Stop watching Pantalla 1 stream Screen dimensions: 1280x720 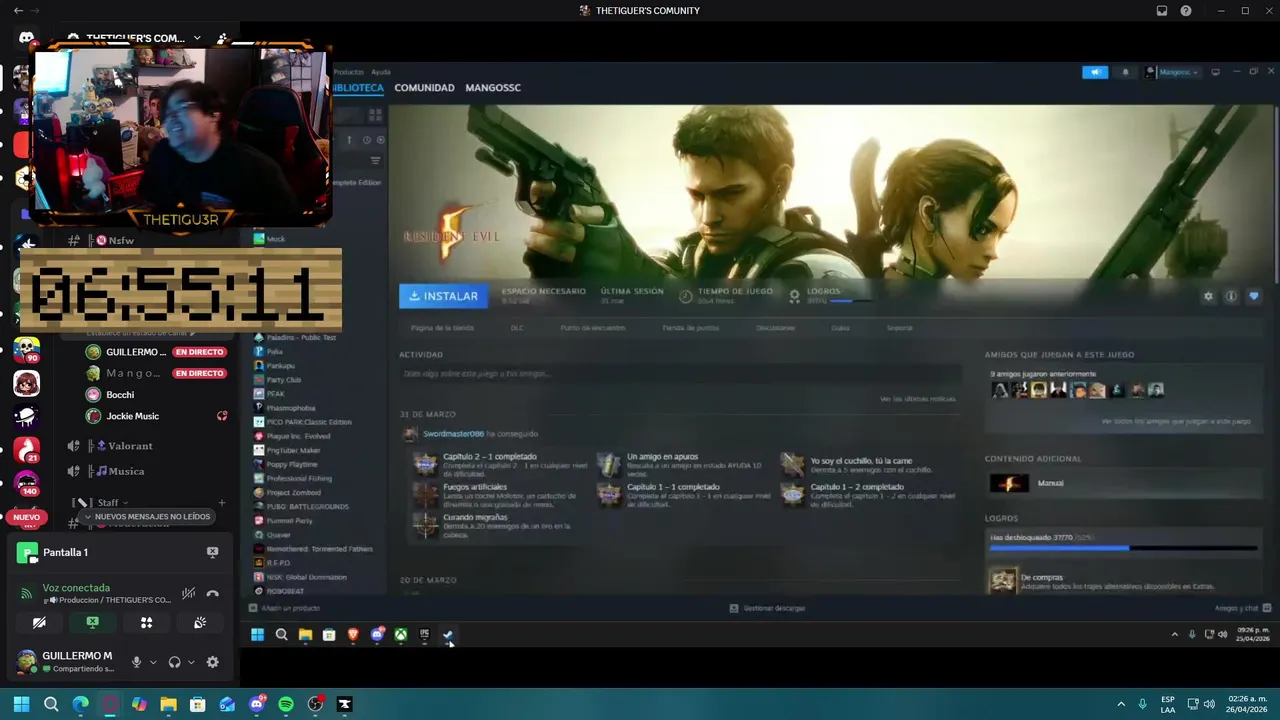pyautogui.click(x=212, y=552)
